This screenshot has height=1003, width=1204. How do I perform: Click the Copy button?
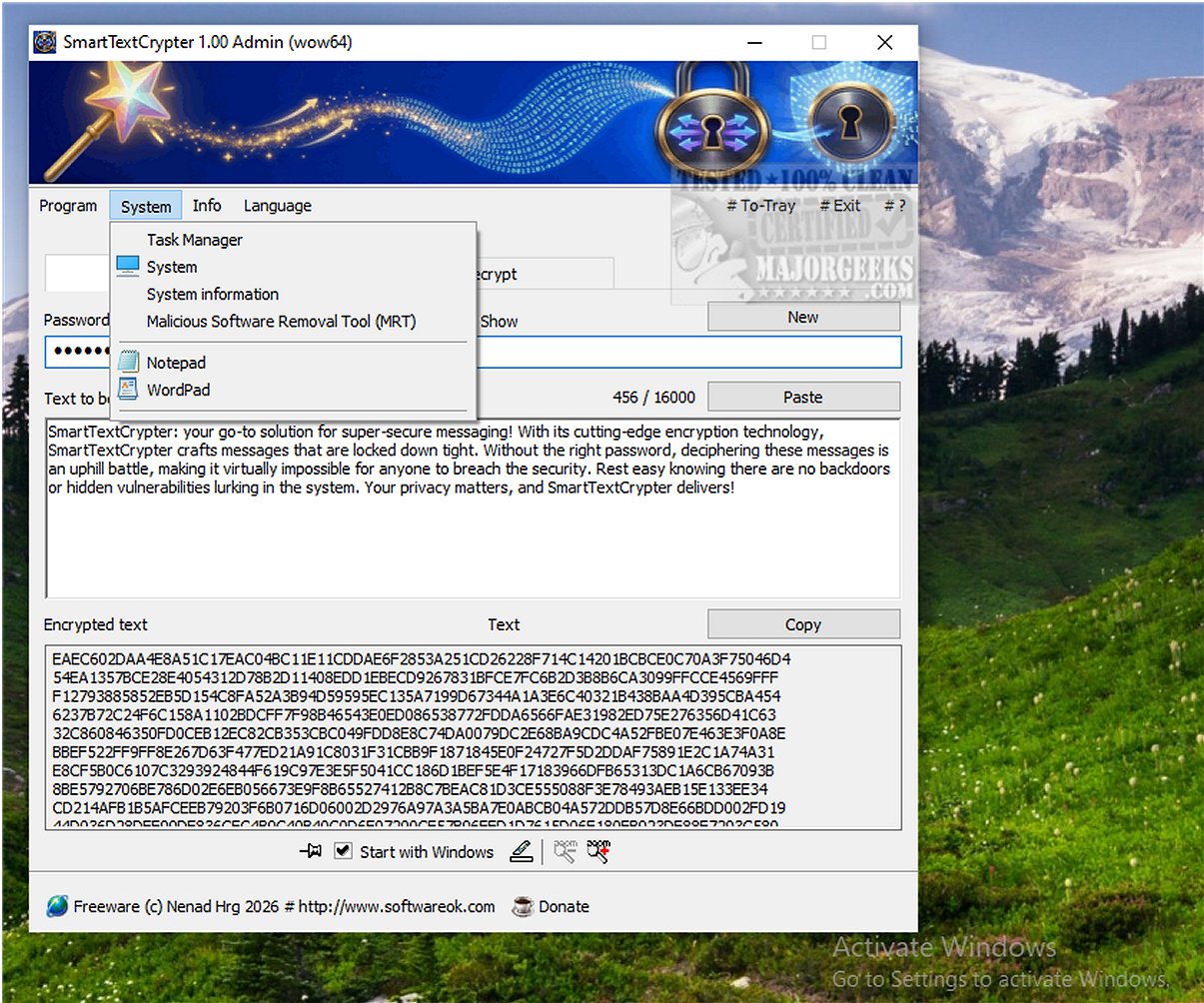click(803, 624)
